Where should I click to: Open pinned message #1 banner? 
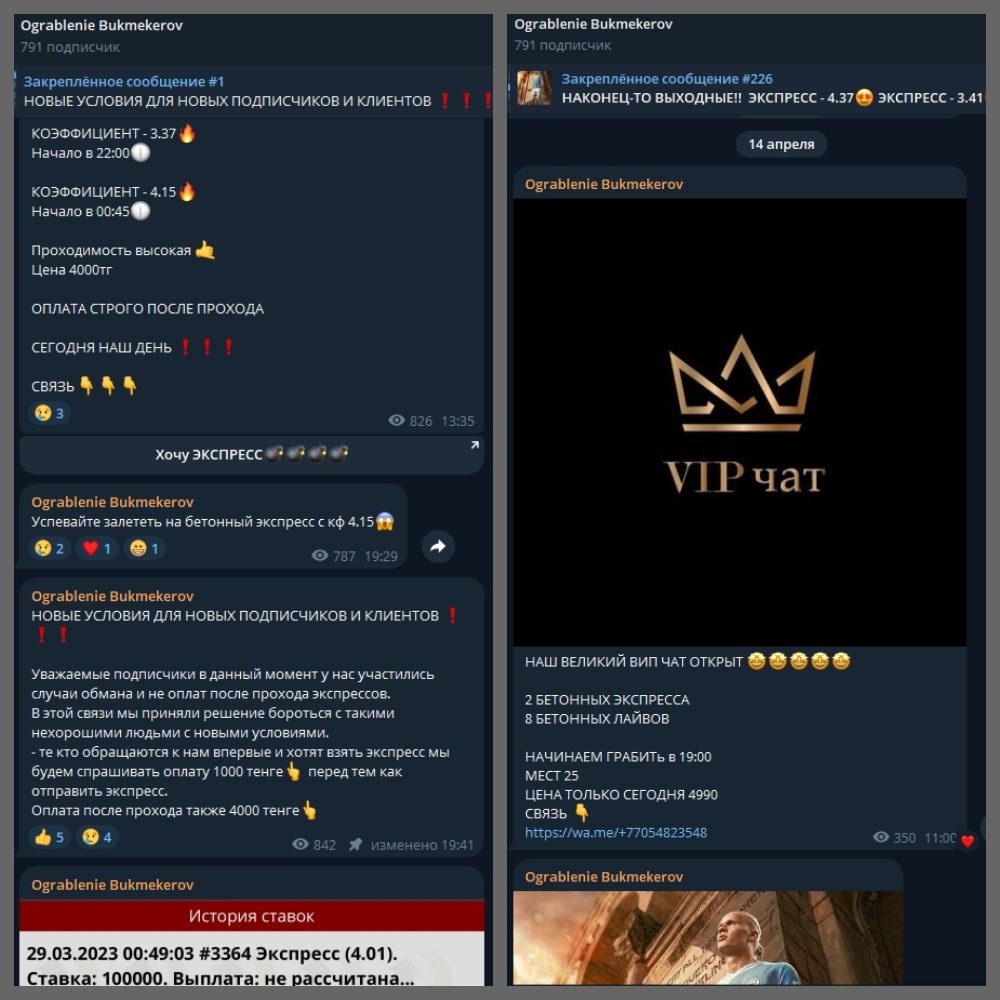[x=254, y=91]
